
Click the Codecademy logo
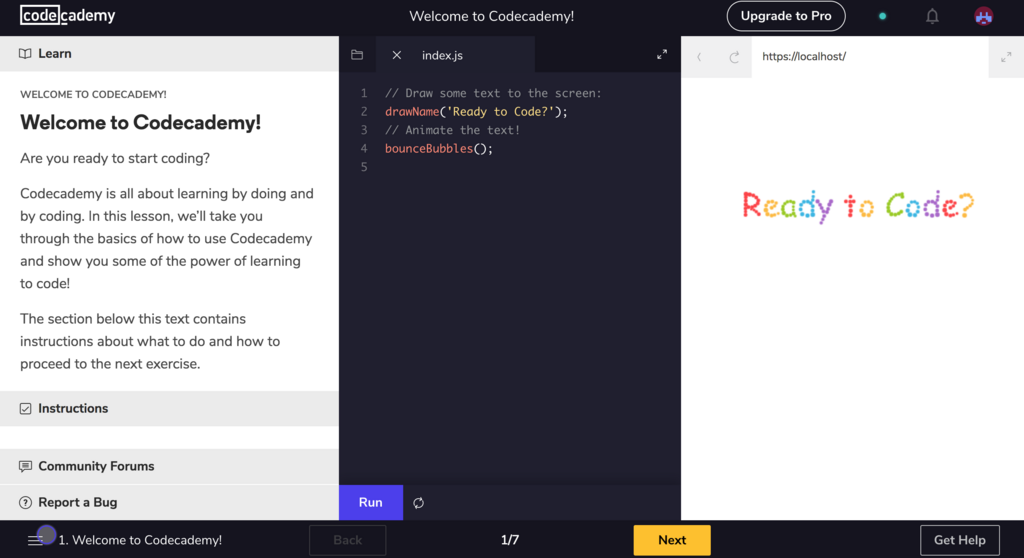67,15
